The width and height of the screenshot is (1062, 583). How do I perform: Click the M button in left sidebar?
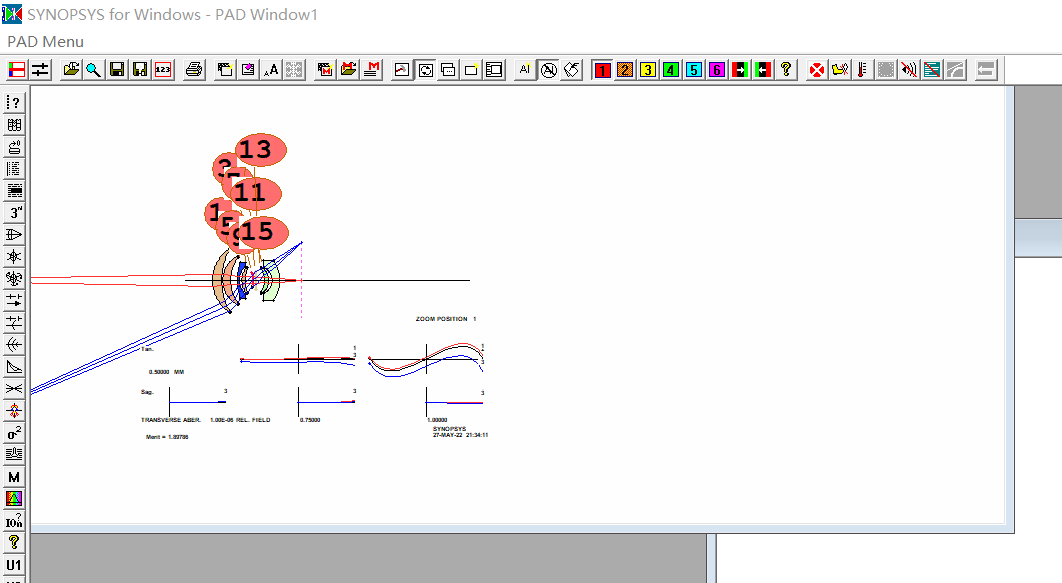[x=15, y=477]
